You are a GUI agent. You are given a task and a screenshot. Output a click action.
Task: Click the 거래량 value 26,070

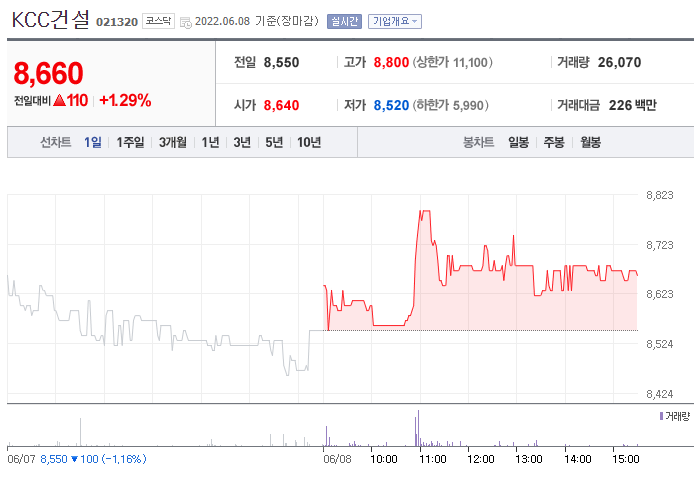(x=619, y=62)
